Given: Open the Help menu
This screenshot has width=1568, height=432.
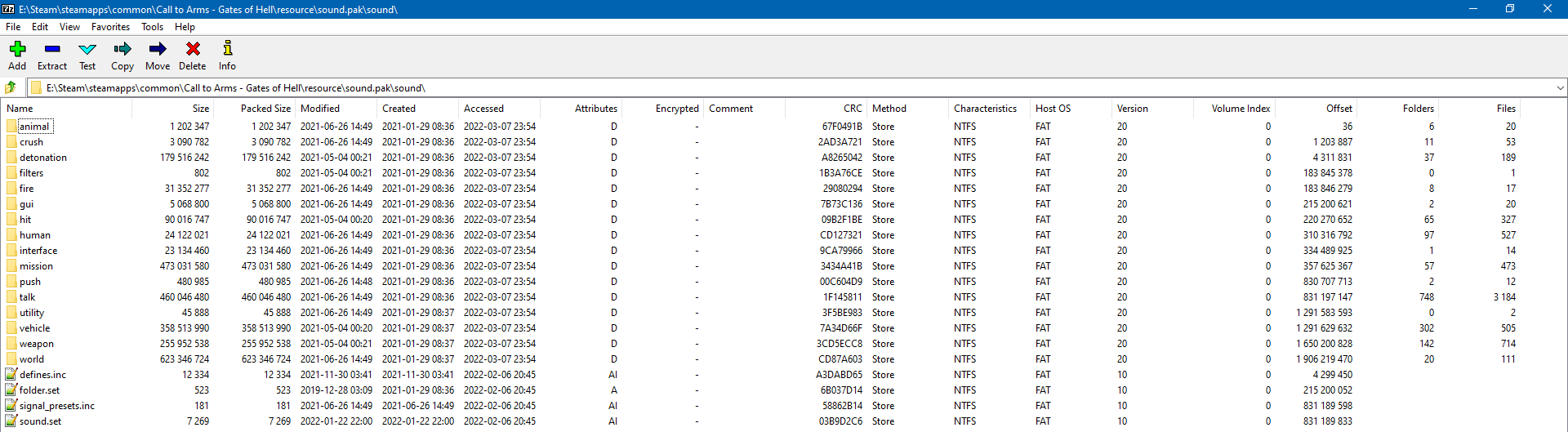Looking at the screenshot, I should click(x=185, y=27).
